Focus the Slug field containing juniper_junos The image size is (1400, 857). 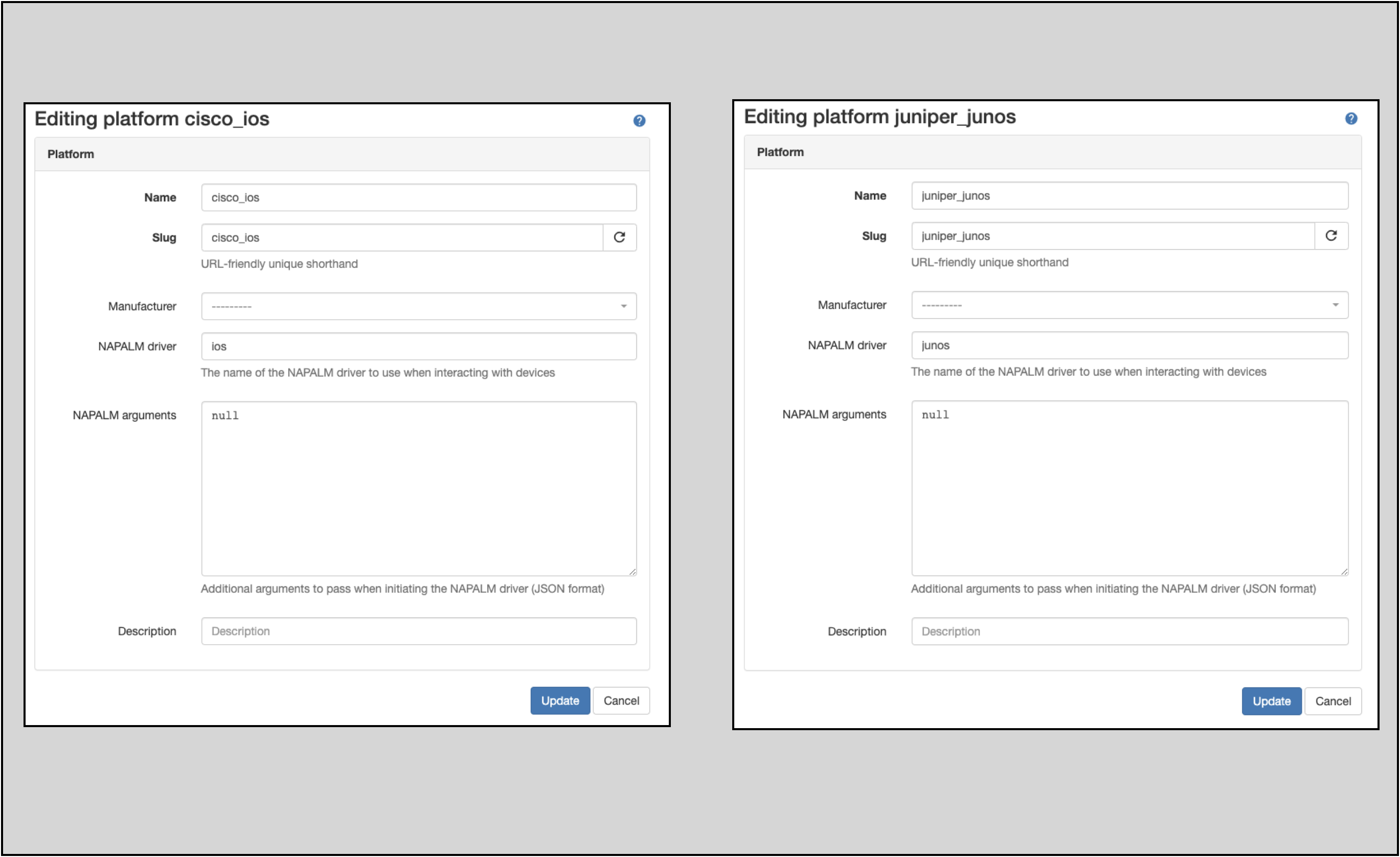1113,236
